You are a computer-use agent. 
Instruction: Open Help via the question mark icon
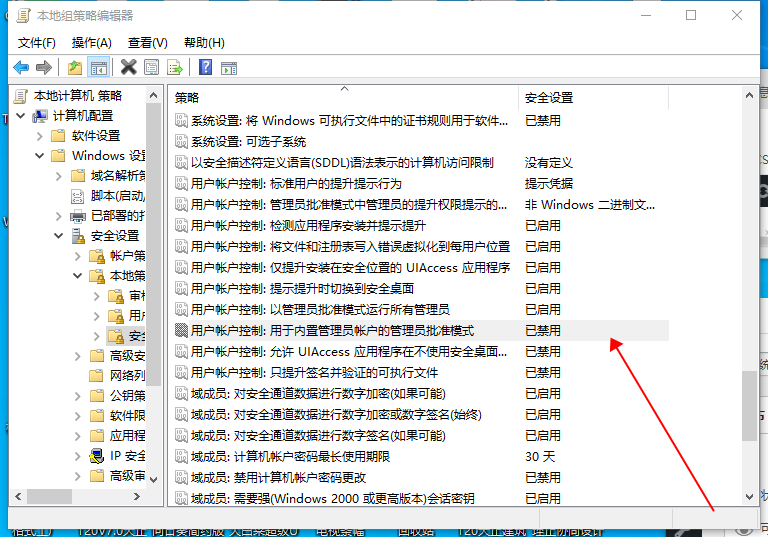[x=205, y=67]
